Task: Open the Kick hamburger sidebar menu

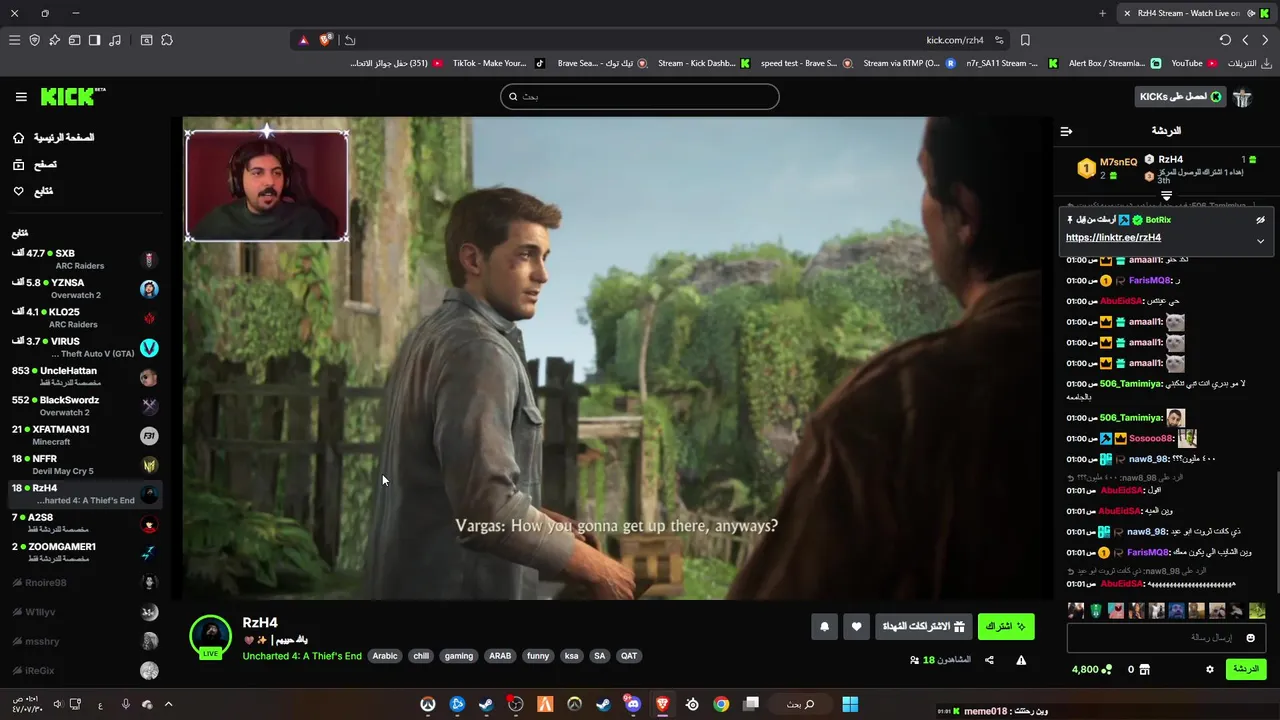Action: coord(21,97)
